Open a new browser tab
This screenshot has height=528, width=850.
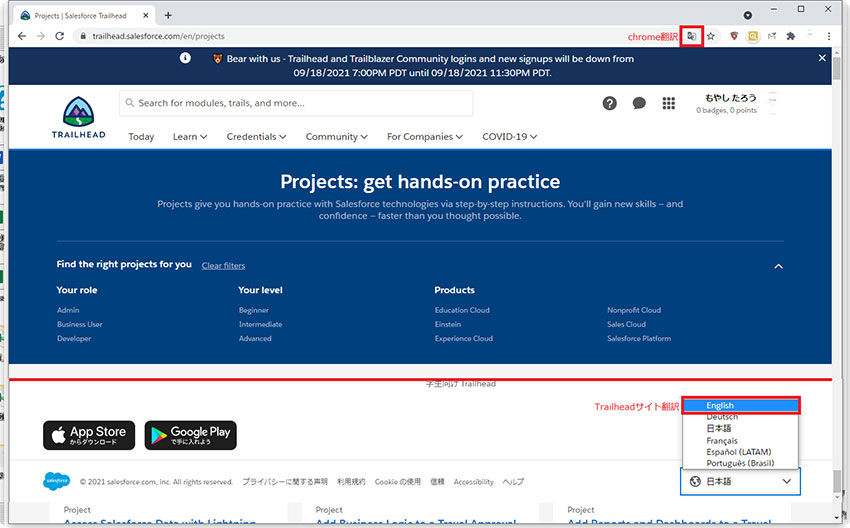tap(168, 15)
